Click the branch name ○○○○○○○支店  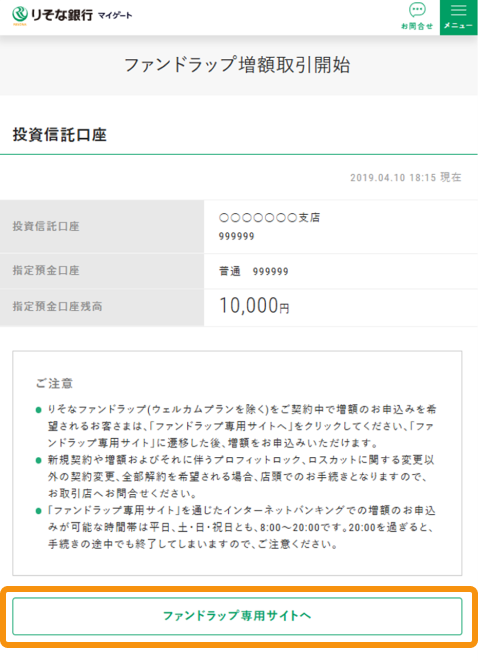[269, 218]
